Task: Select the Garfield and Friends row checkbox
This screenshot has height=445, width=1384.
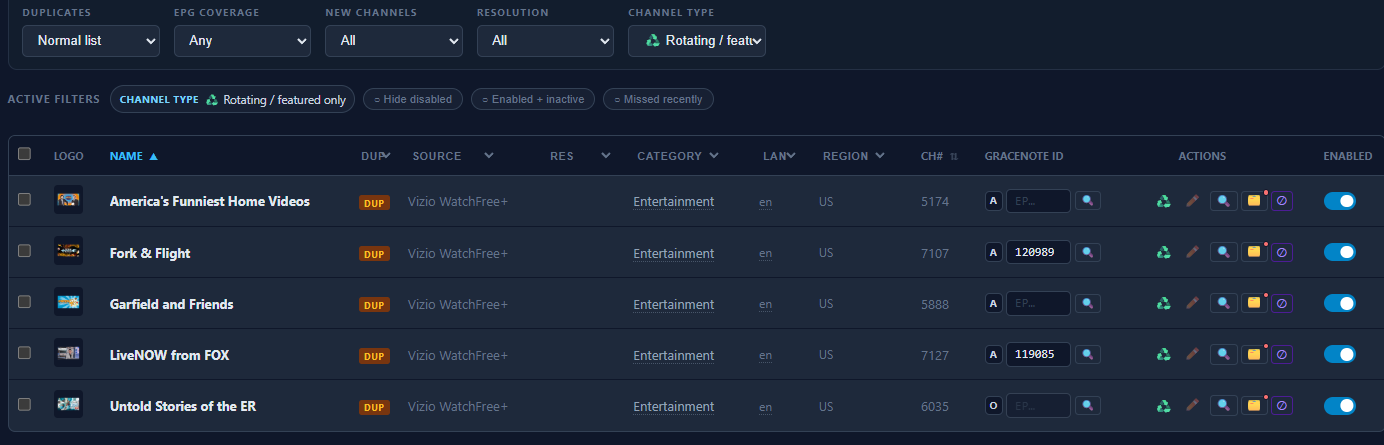Action: click(x=25, y=302)
